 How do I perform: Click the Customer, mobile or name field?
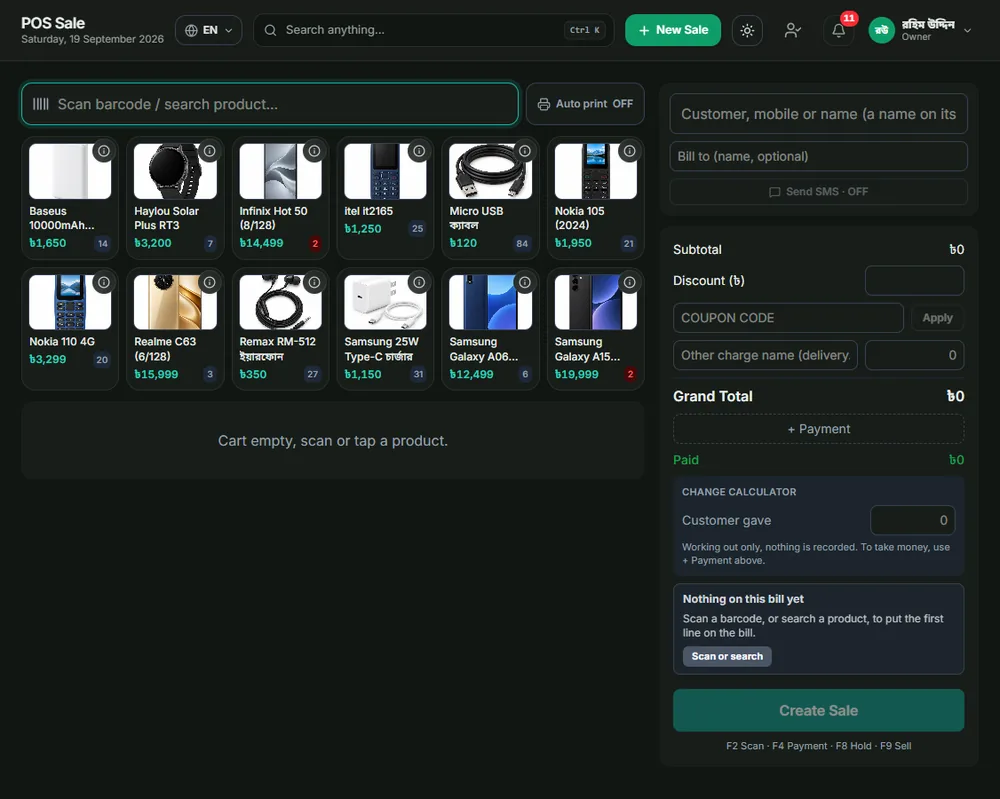point(818,114)
